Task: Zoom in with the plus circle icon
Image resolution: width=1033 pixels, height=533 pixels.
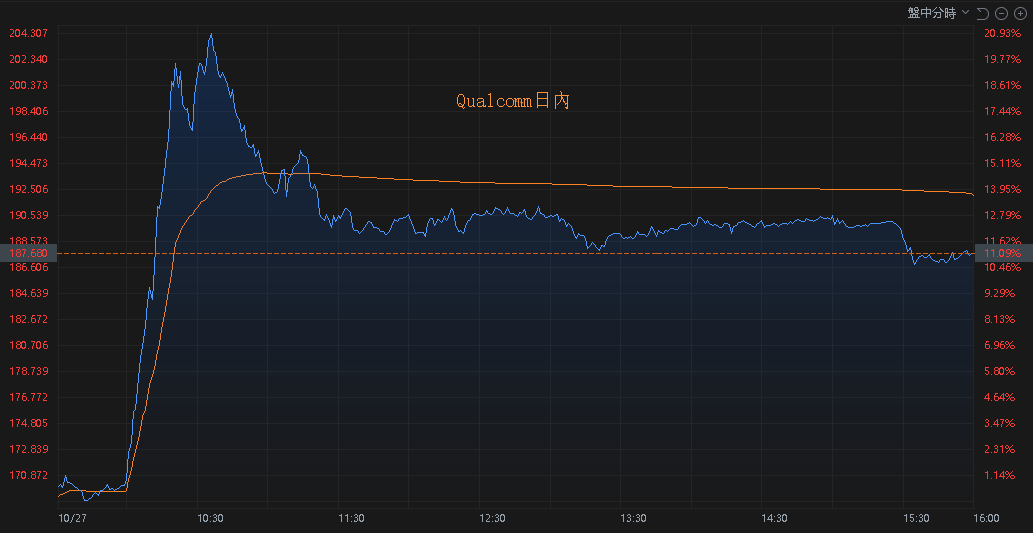Action: pos(1020,13)
